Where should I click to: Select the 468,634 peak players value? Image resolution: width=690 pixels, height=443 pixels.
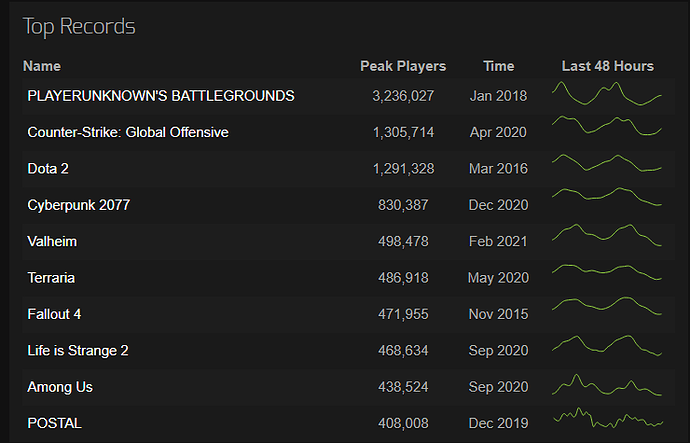(403, 351)
